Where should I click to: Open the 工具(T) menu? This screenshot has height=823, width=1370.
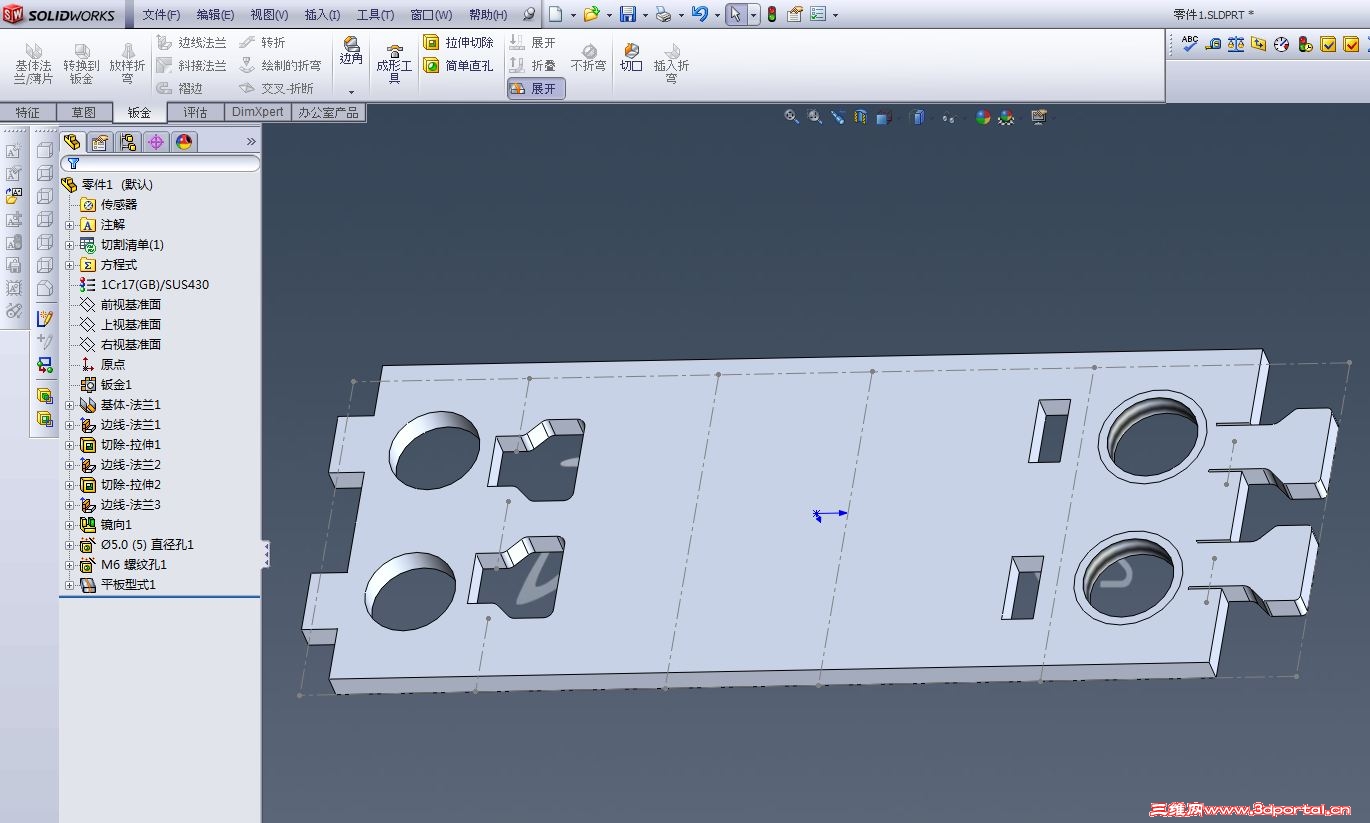point(376,15)
